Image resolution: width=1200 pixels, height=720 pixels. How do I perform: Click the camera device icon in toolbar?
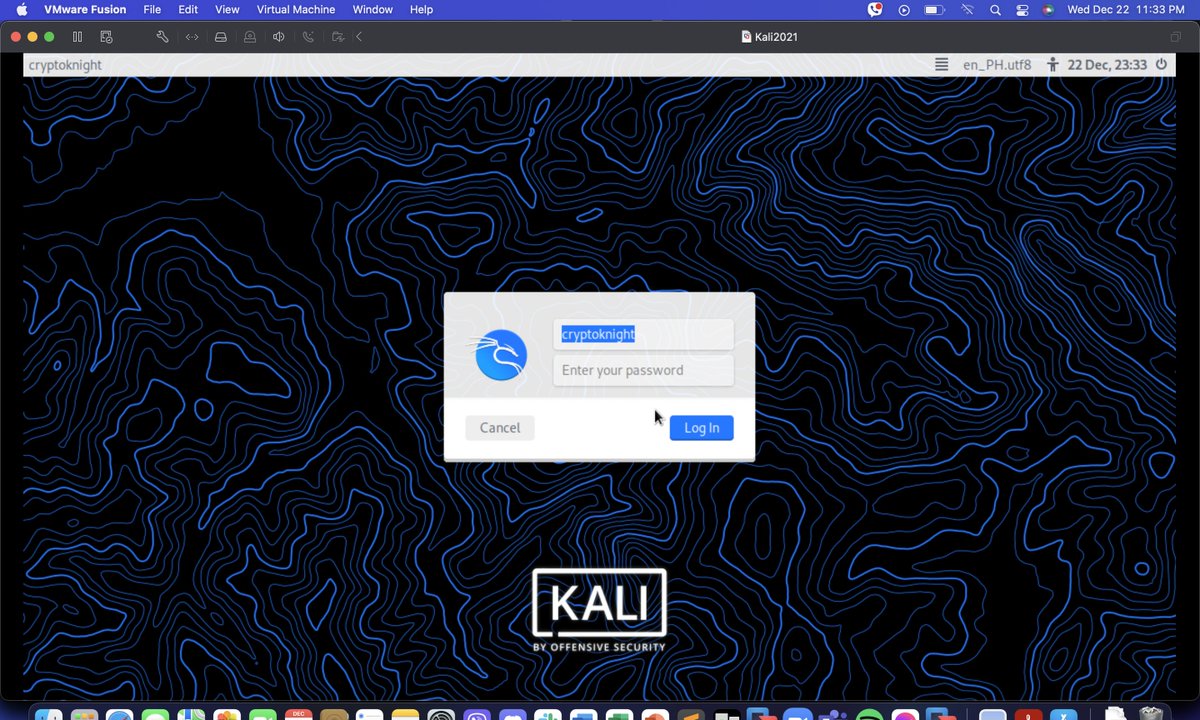click(x=250, y=37)
